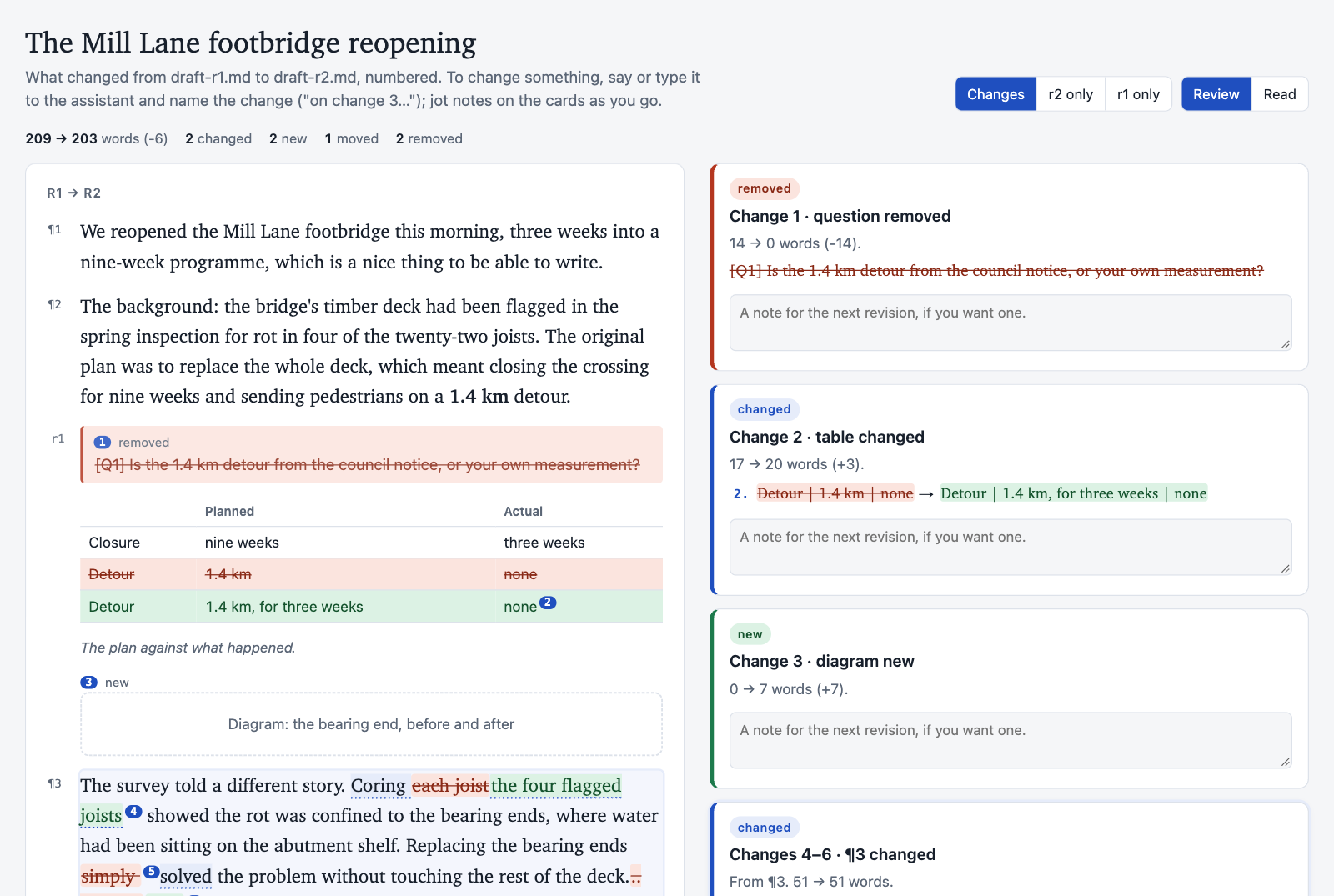Activate Review mode
1334x896 pixels.
(x=1216, y=94)
